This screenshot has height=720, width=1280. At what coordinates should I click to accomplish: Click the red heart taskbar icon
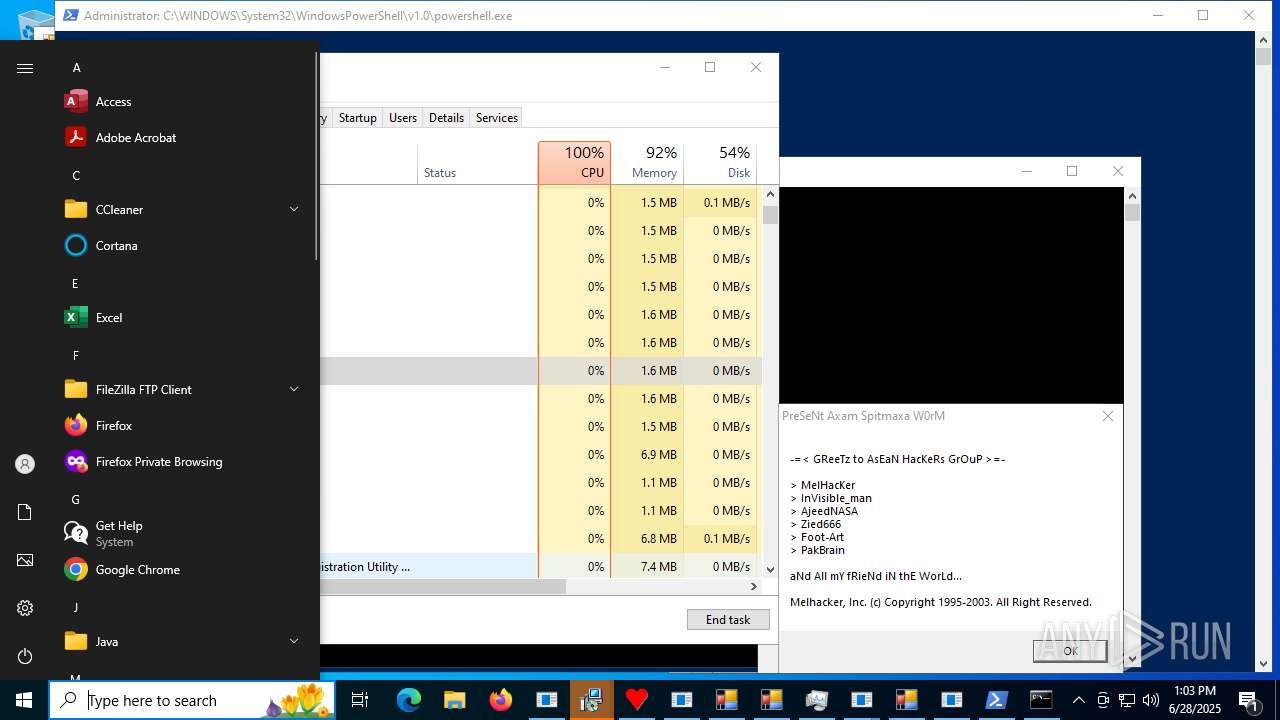(636, 700)
